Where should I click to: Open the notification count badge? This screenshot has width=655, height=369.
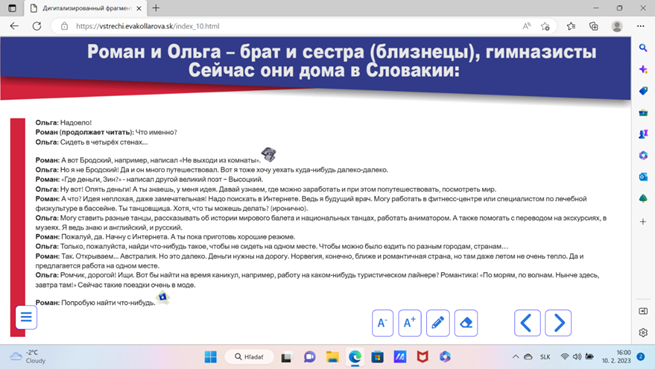[641, 356]
